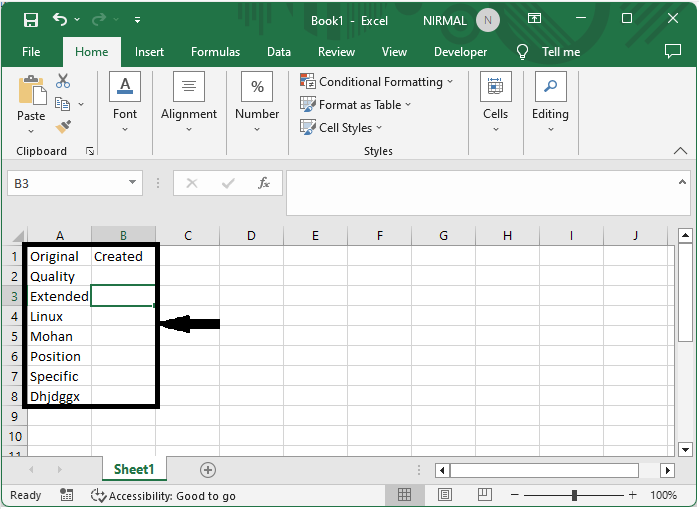Adjust the zoom slider handle

[575, 495]
